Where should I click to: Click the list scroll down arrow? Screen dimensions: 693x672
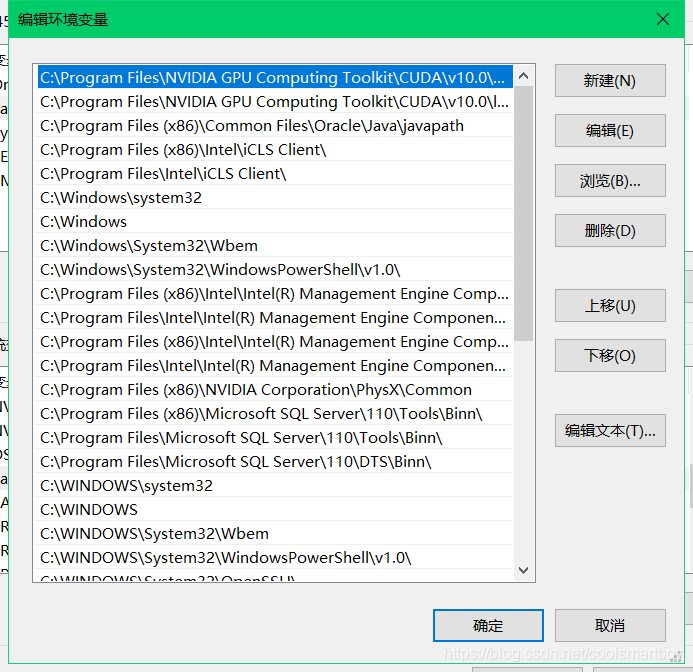[524, 570]
